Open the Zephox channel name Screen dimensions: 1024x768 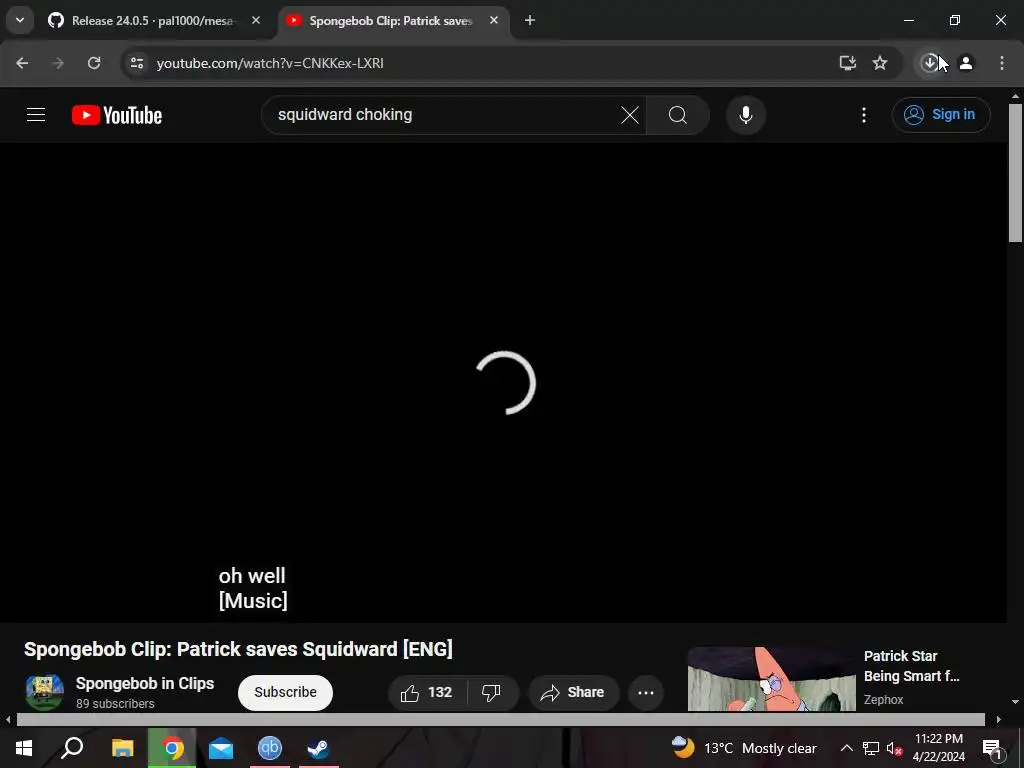point(883,699)
